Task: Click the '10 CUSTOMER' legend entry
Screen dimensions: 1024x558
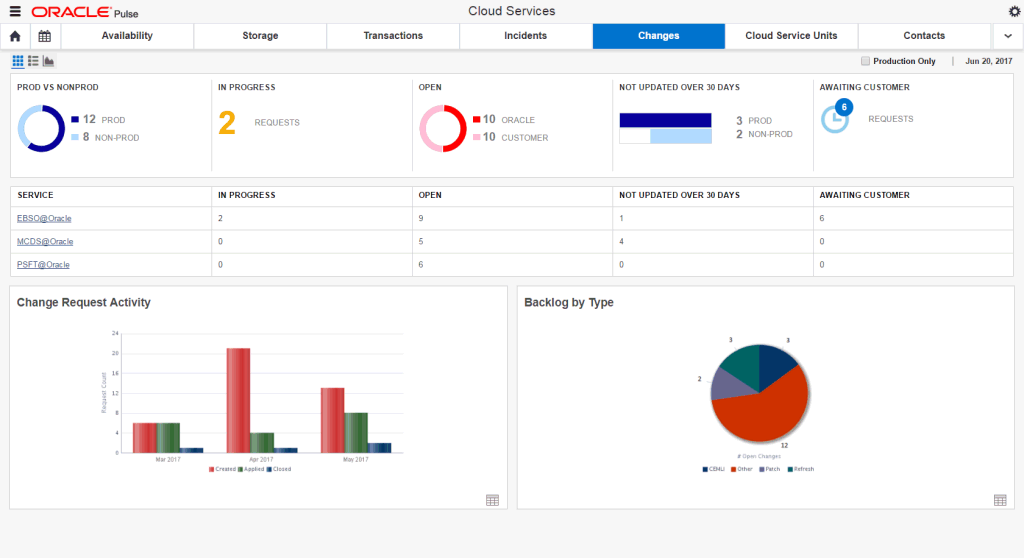Action: (511, 137)
